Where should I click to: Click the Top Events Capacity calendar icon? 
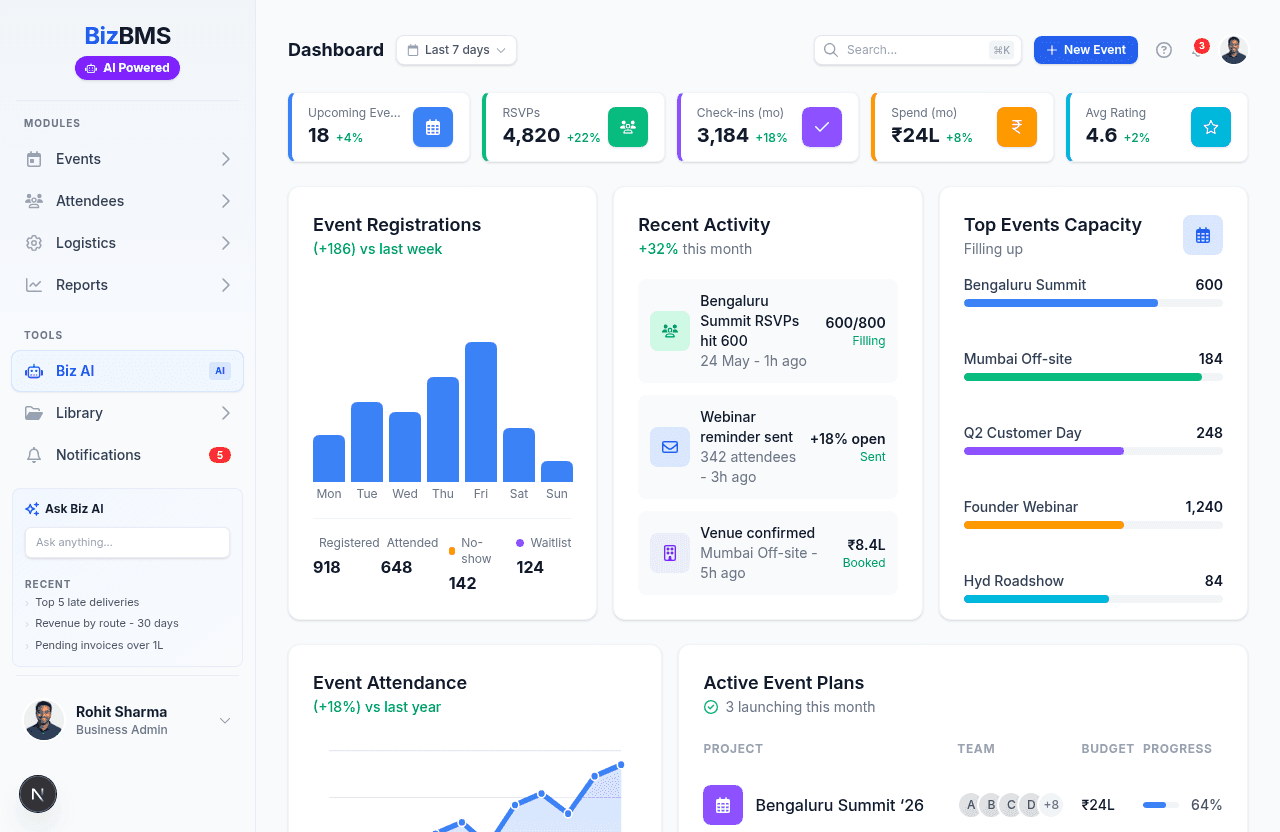click(1202, 235)
